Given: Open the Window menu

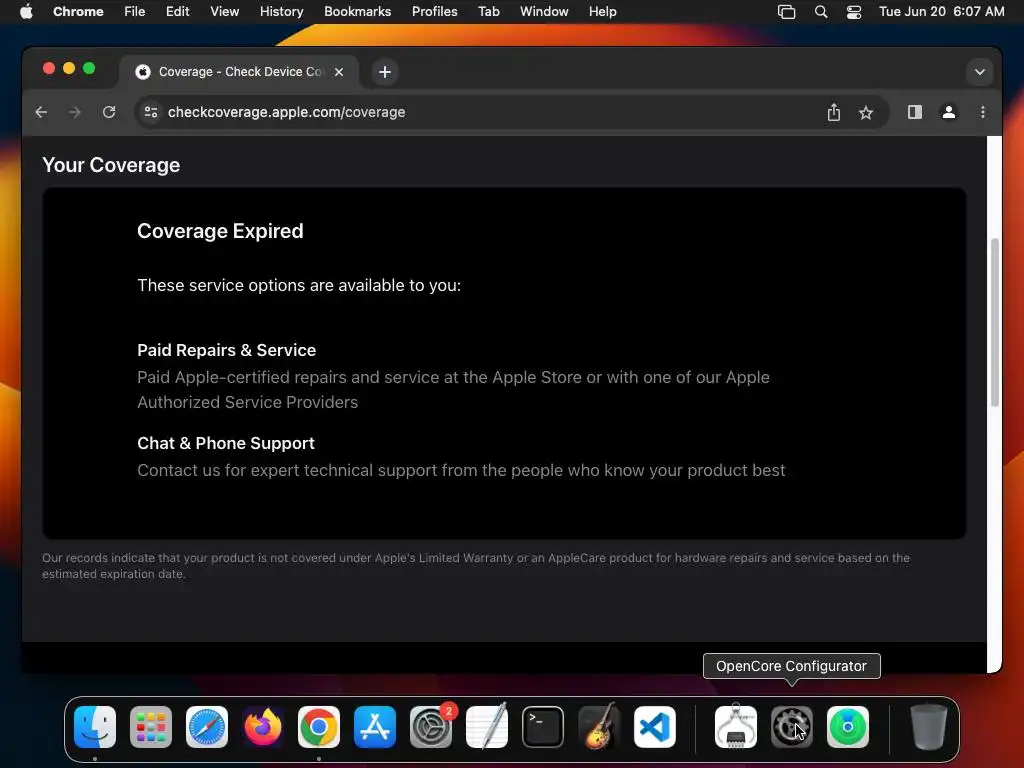Looking at the screenshot, I should (x=544, y=11).
